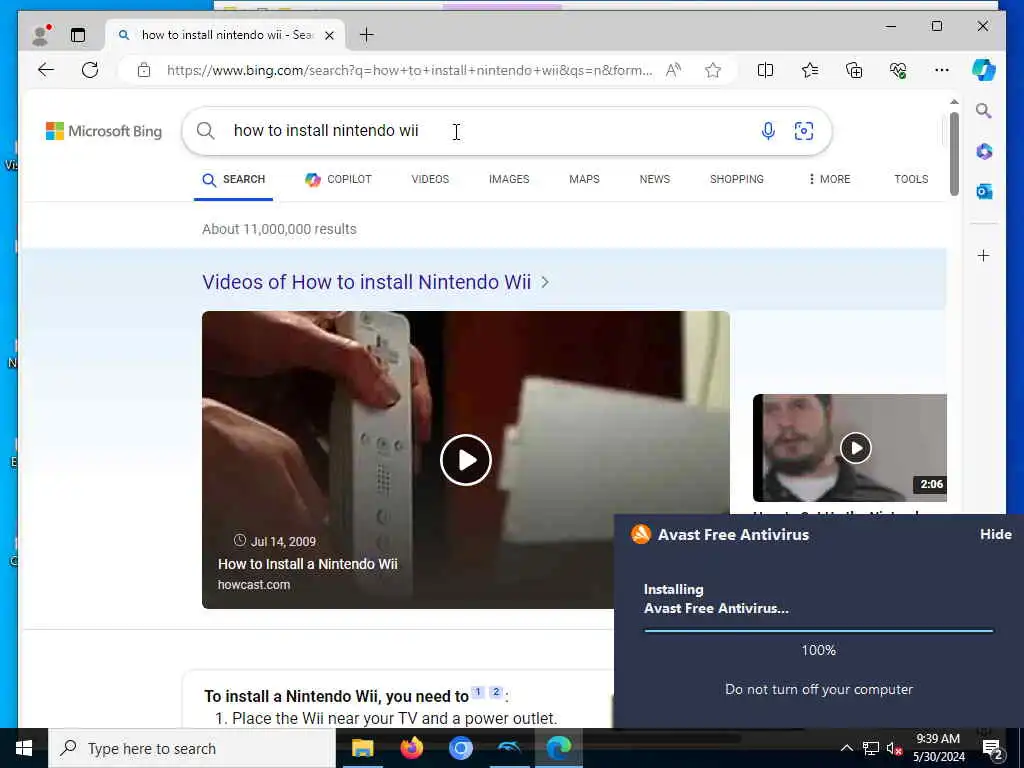
Task: Open the tab actions menu icon
Action: [x=78, y=35]
